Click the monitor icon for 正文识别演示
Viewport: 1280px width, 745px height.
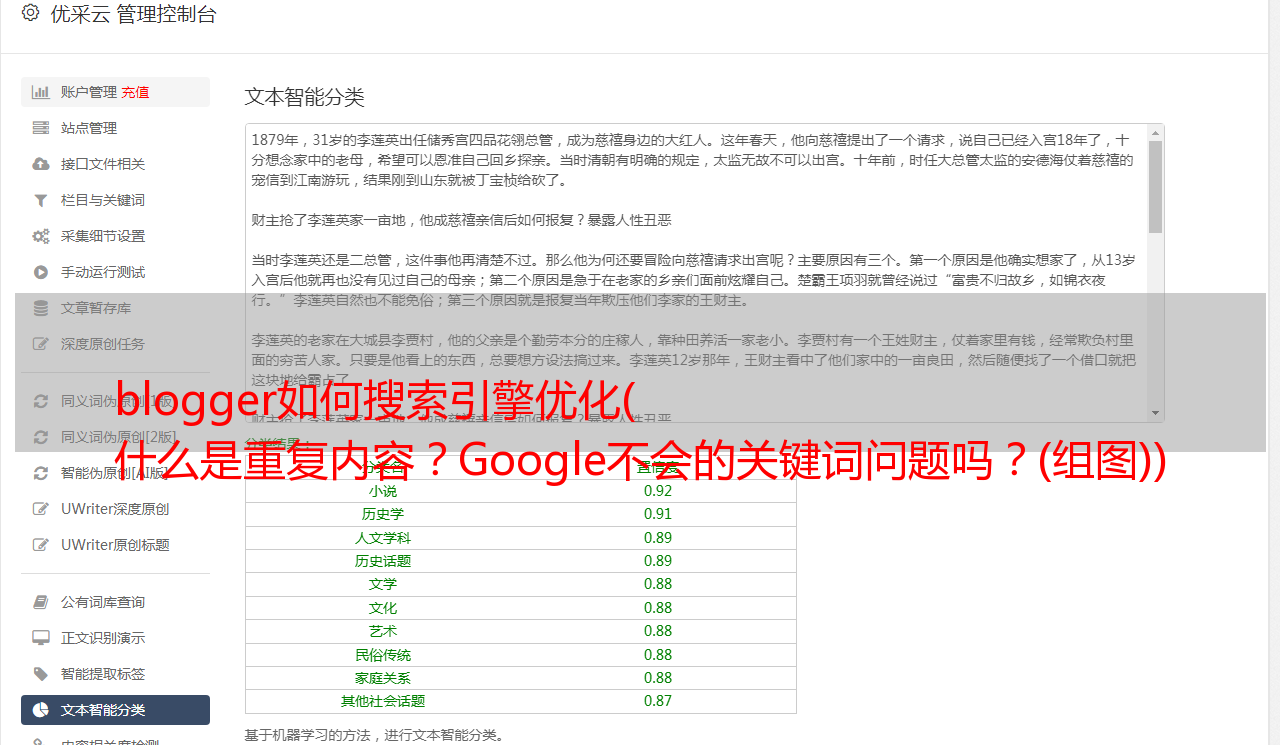coord(41,638)
